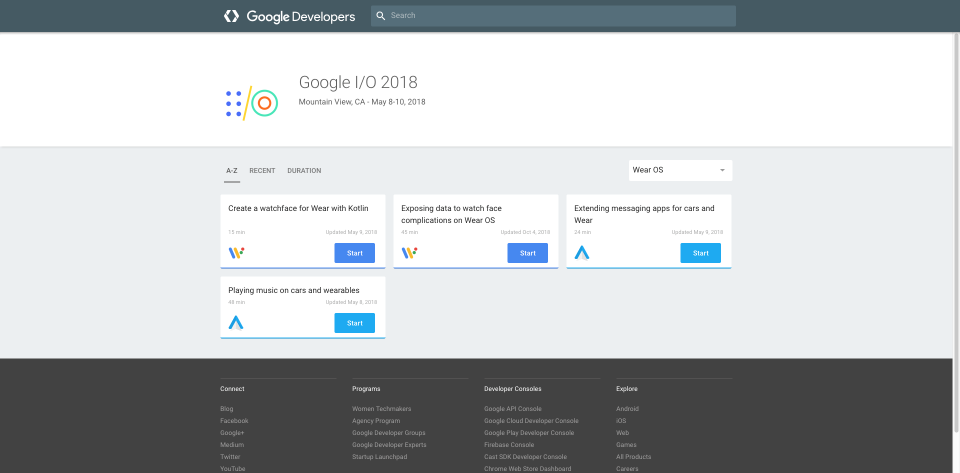Screen dimensions: 960x473
Task: Open Google Developer Experts link
Action: (x=389, y=445)
